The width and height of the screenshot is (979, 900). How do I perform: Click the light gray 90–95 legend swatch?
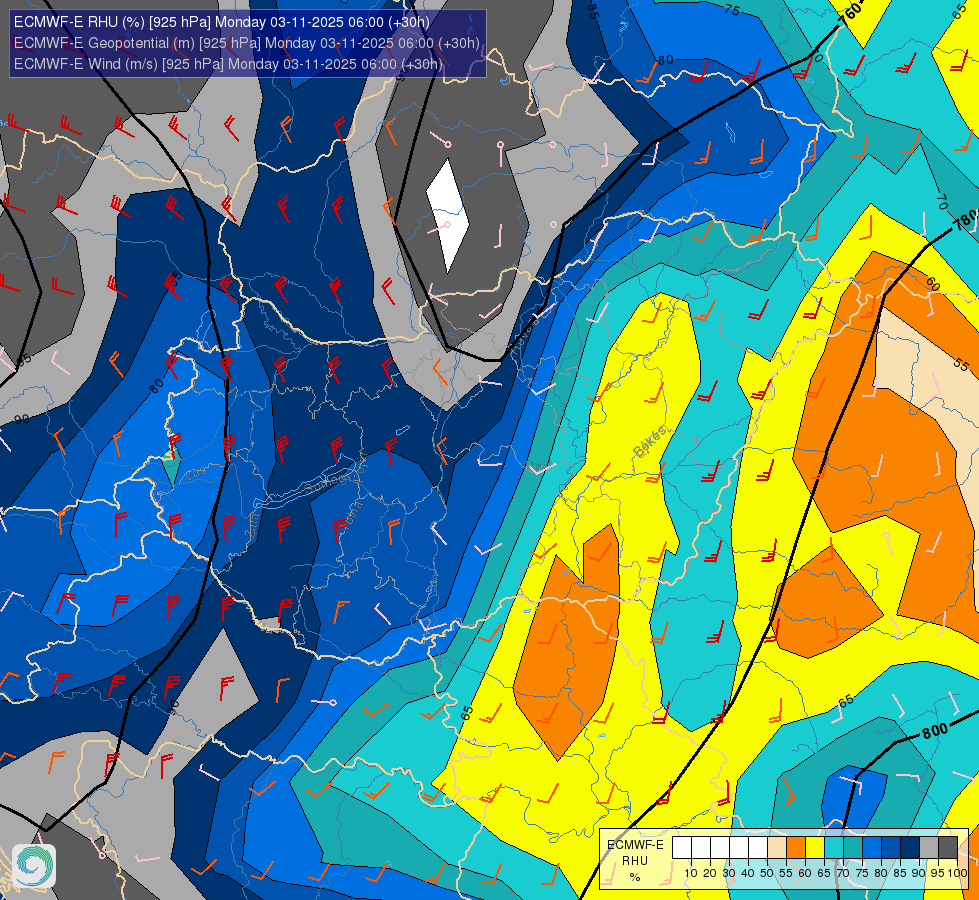coord(930,848)
